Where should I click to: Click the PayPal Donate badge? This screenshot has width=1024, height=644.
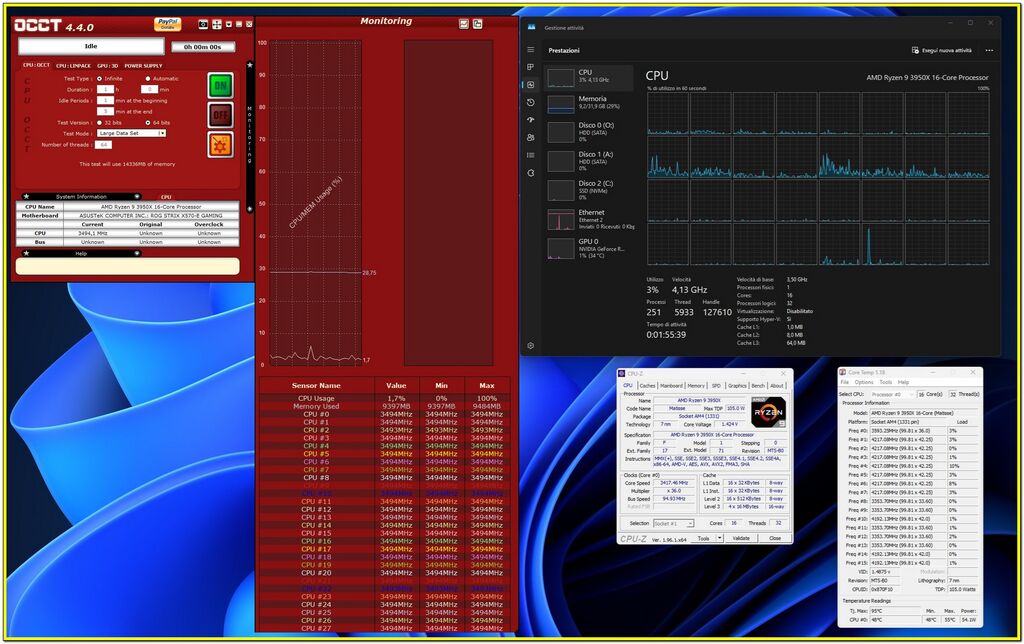pos(168,23)
